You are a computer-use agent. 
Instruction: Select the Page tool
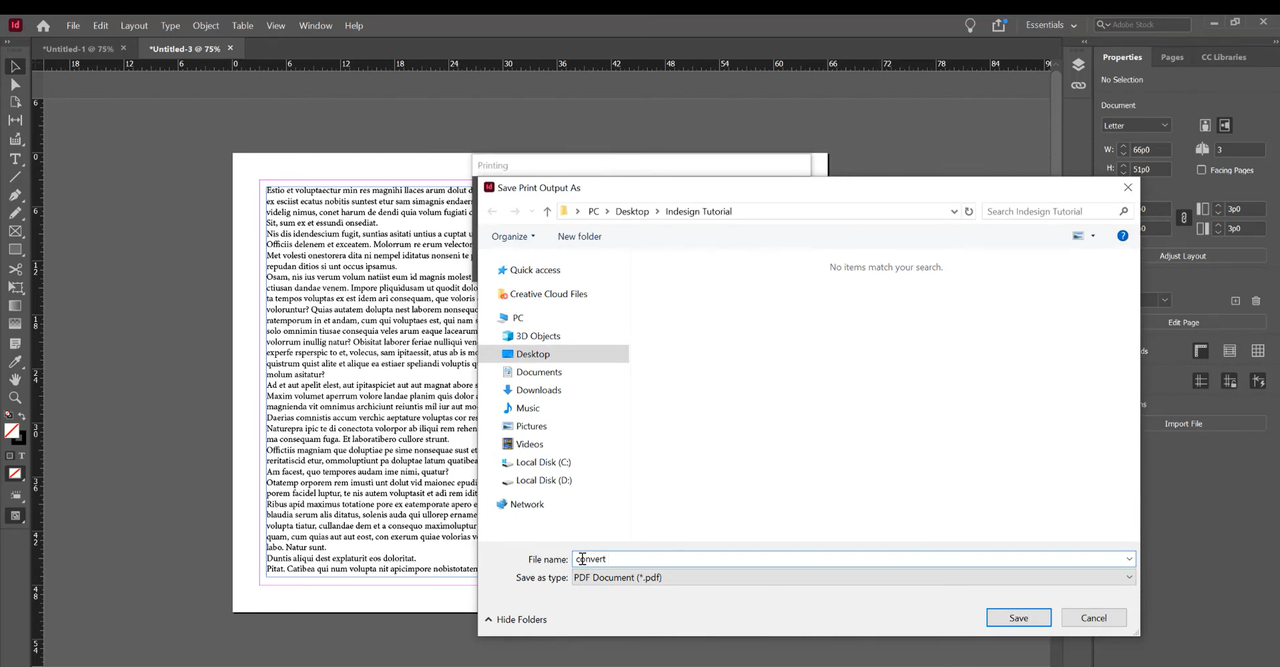click(15, 102)
